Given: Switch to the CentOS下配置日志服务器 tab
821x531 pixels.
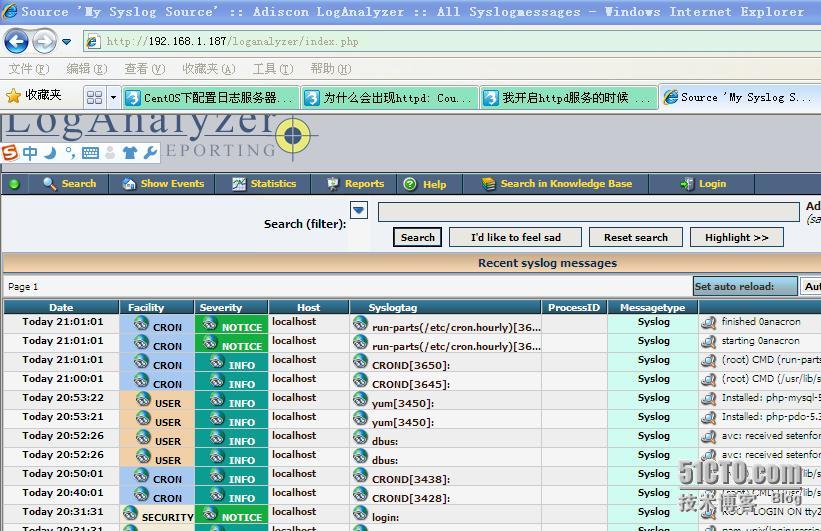Looking at the screenshot, I should [211, 98].
